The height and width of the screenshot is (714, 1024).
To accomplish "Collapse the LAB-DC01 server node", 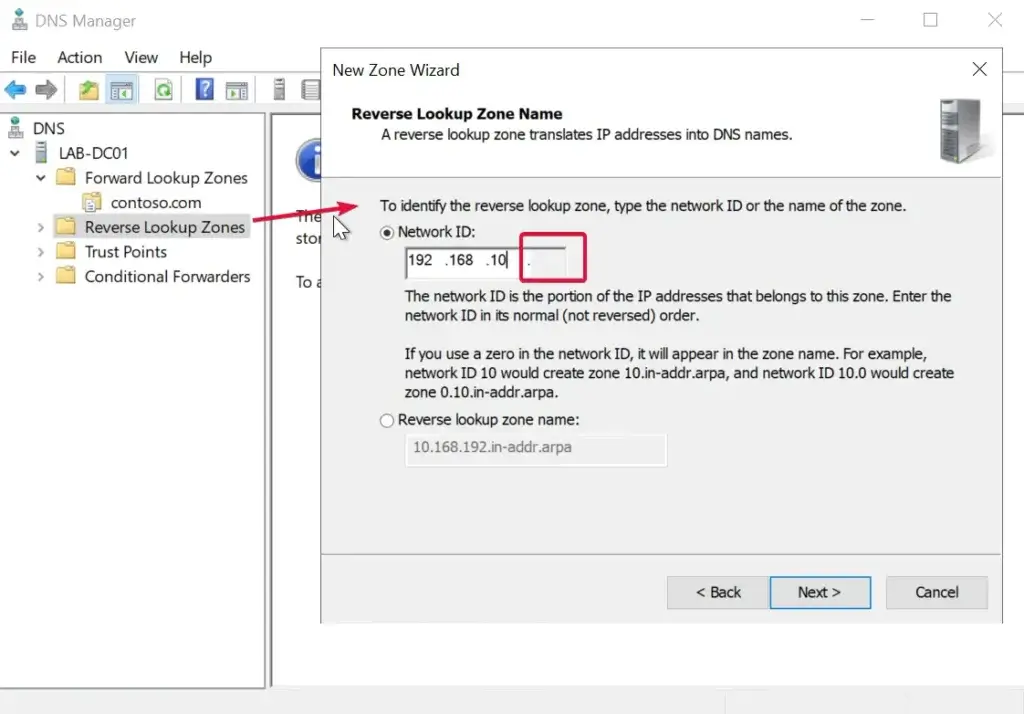I will (x=16, y=154).
